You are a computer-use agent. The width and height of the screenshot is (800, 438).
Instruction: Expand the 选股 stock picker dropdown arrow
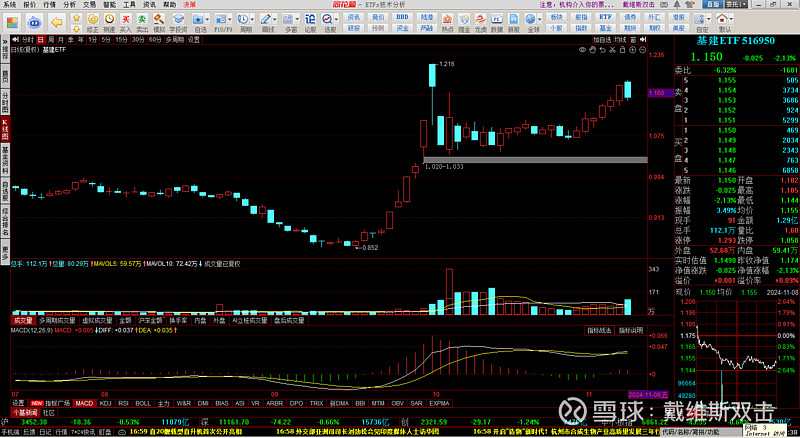pyautogui.click(x=337, y=19)
